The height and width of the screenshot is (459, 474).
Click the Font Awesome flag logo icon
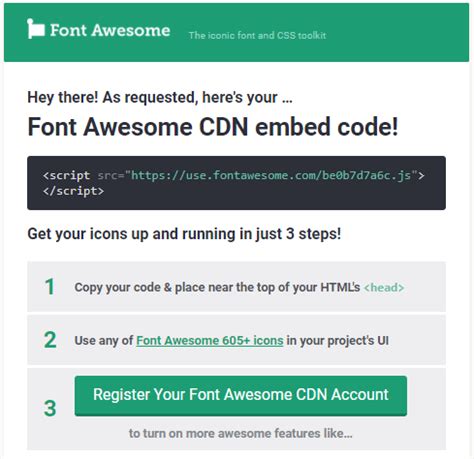[36, 29]
